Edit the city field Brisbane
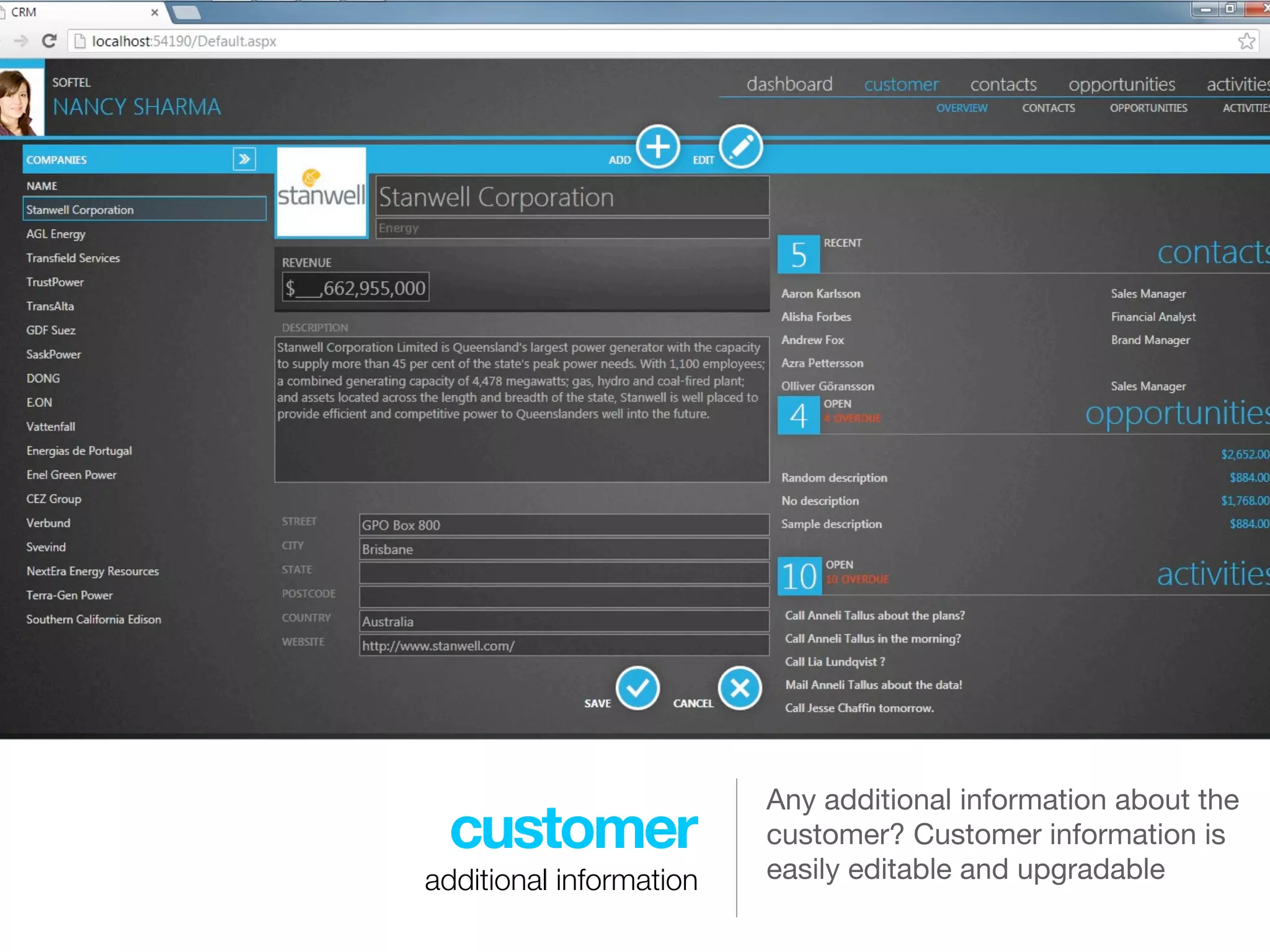This screenshot has width=1270, height=952. (564, 549)
